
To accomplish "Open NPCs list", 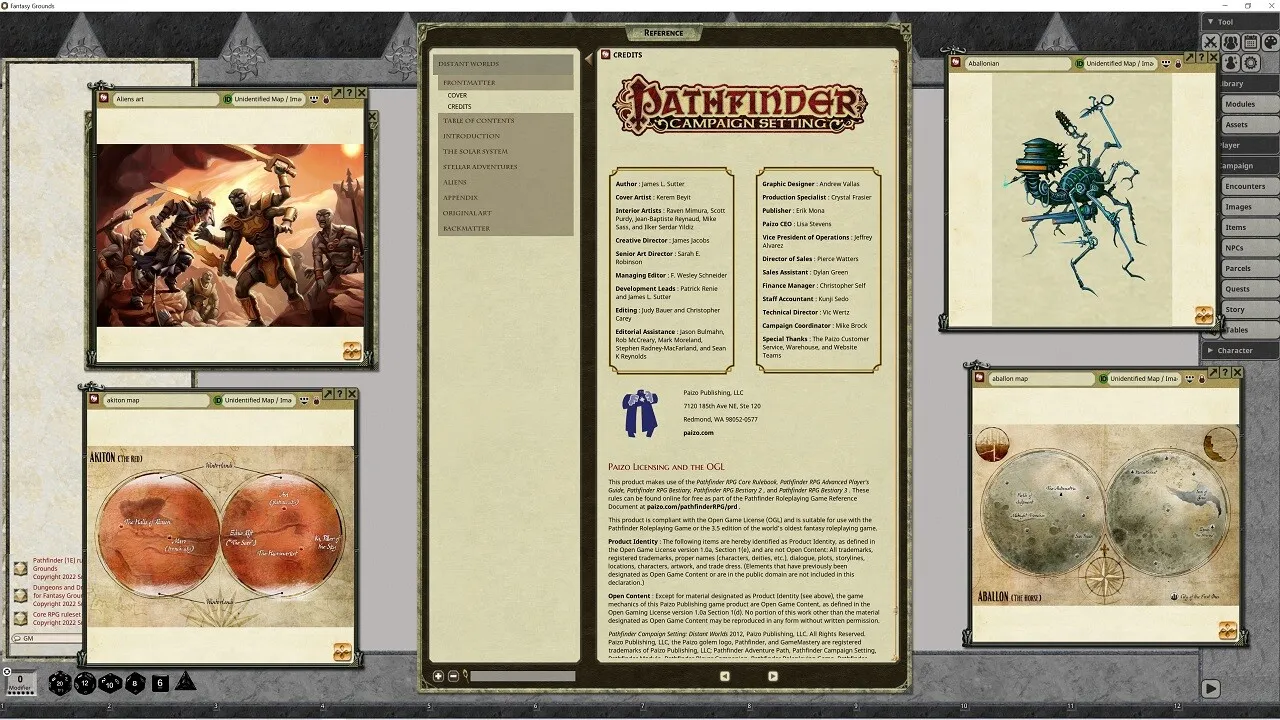I will 1249,248.
